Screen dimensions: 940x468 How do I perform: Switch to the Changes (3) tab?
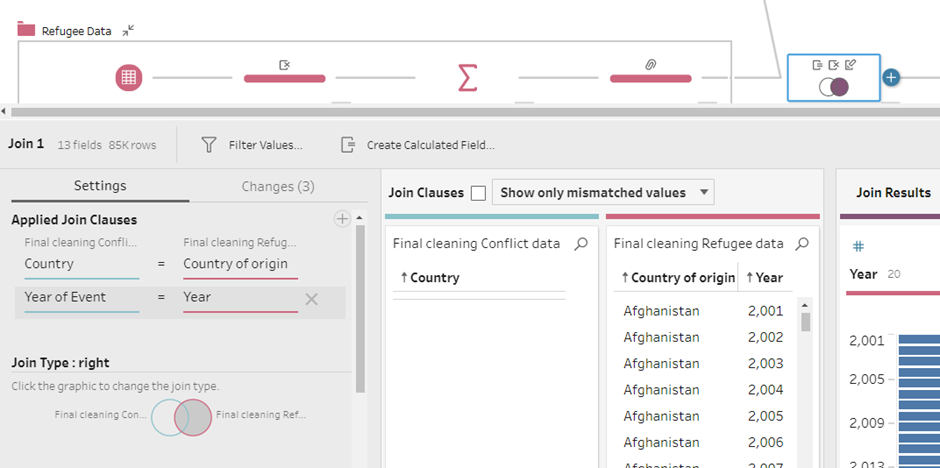pos(278,186)
